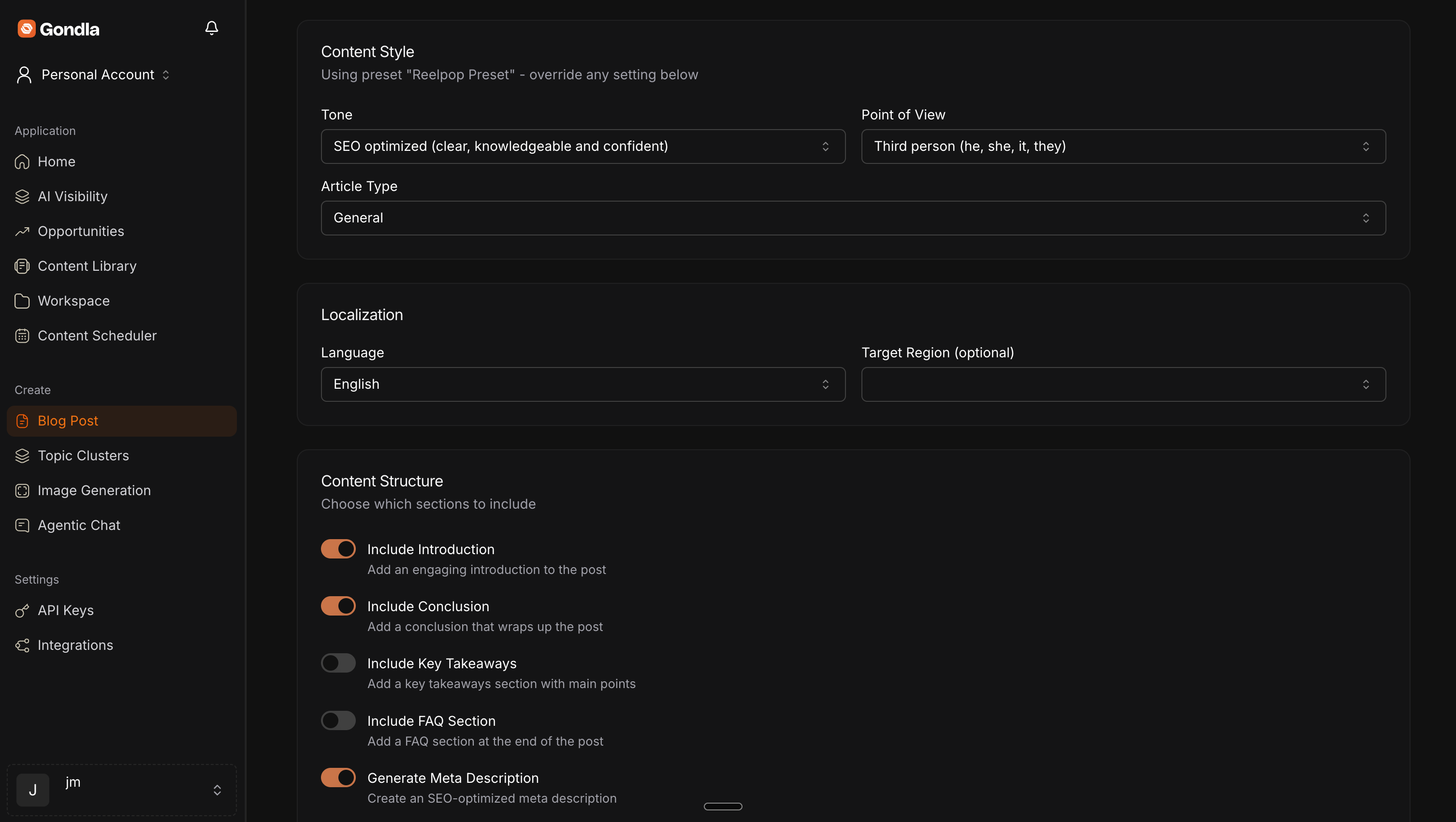
Task: Go to the Workspace section
Action: point(73,301)
